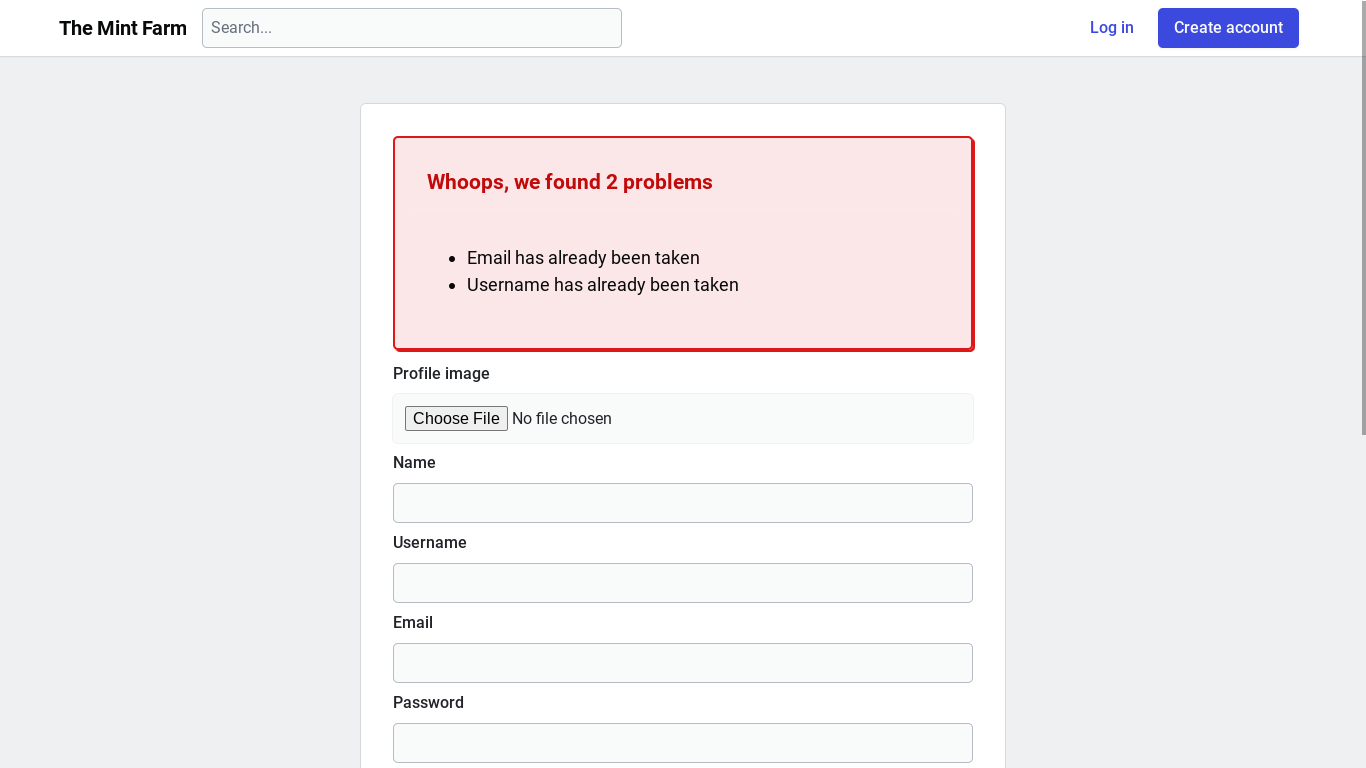Viewport: 1366px width, 768px height.
Task: Click Choose File to upload a profile image
Action: coord(456,418)
